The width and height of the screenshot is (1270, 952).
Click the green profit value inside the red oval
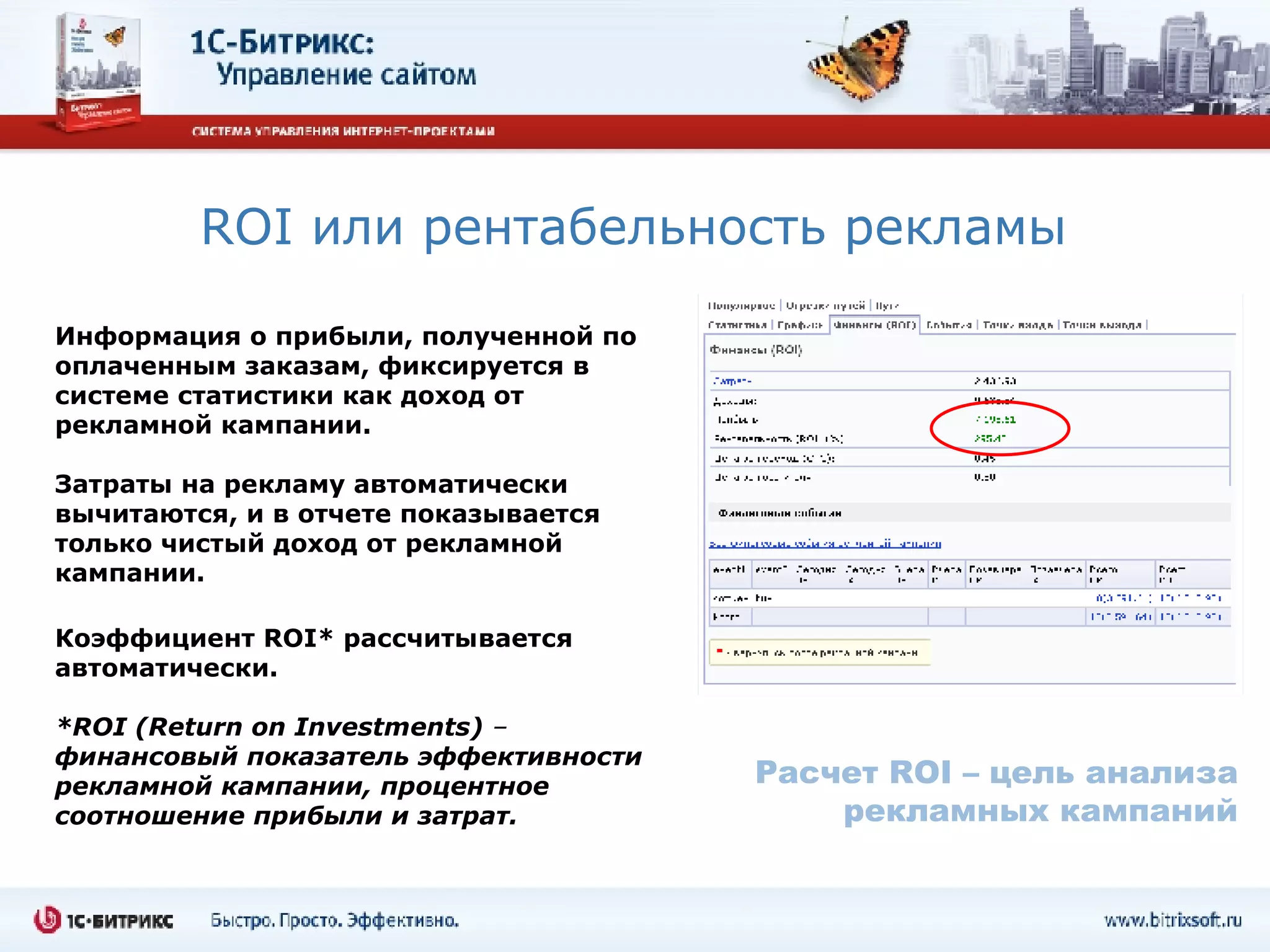995,420
